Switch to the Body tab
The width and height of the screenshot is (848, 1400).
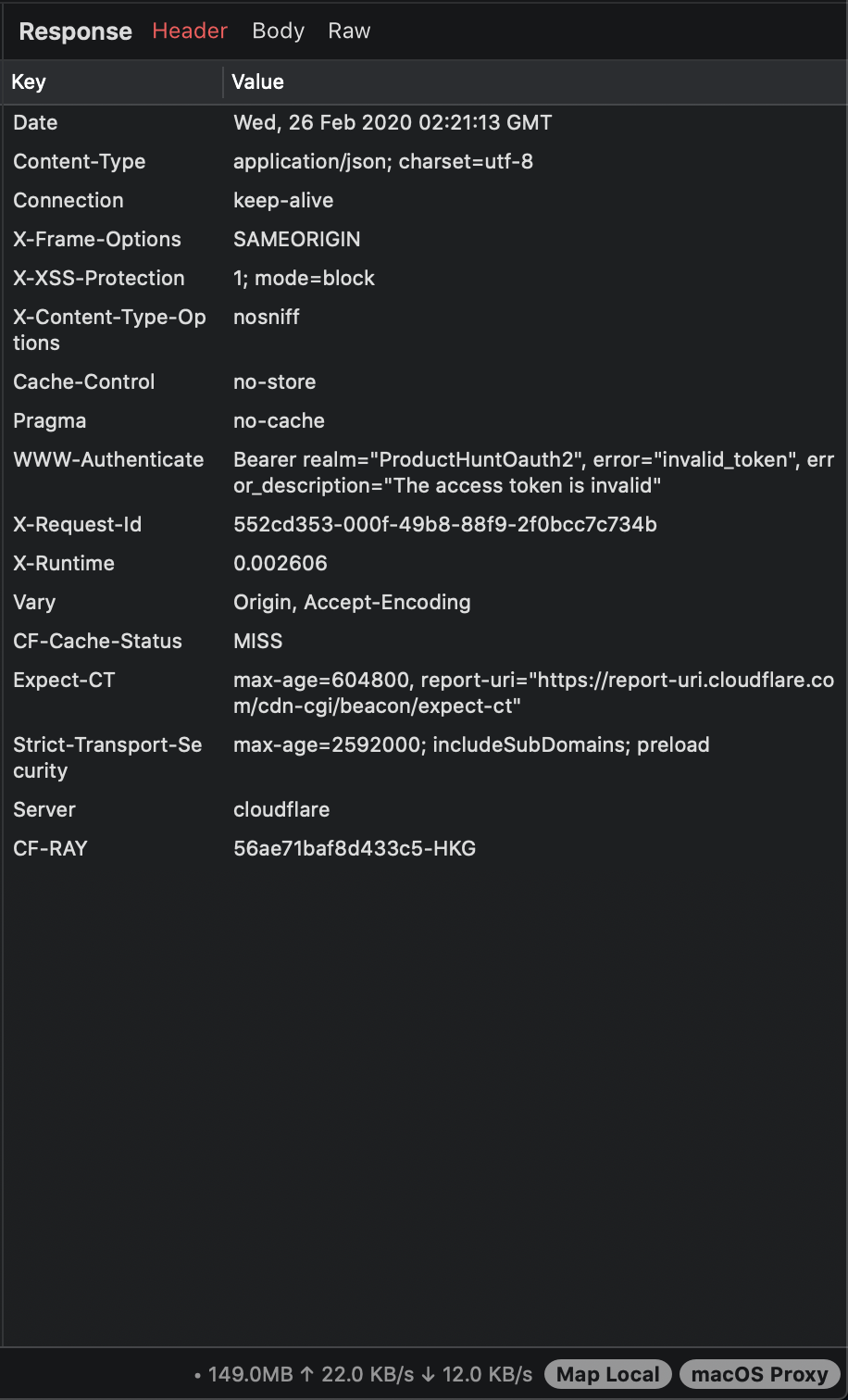click(x=277, y=31)
